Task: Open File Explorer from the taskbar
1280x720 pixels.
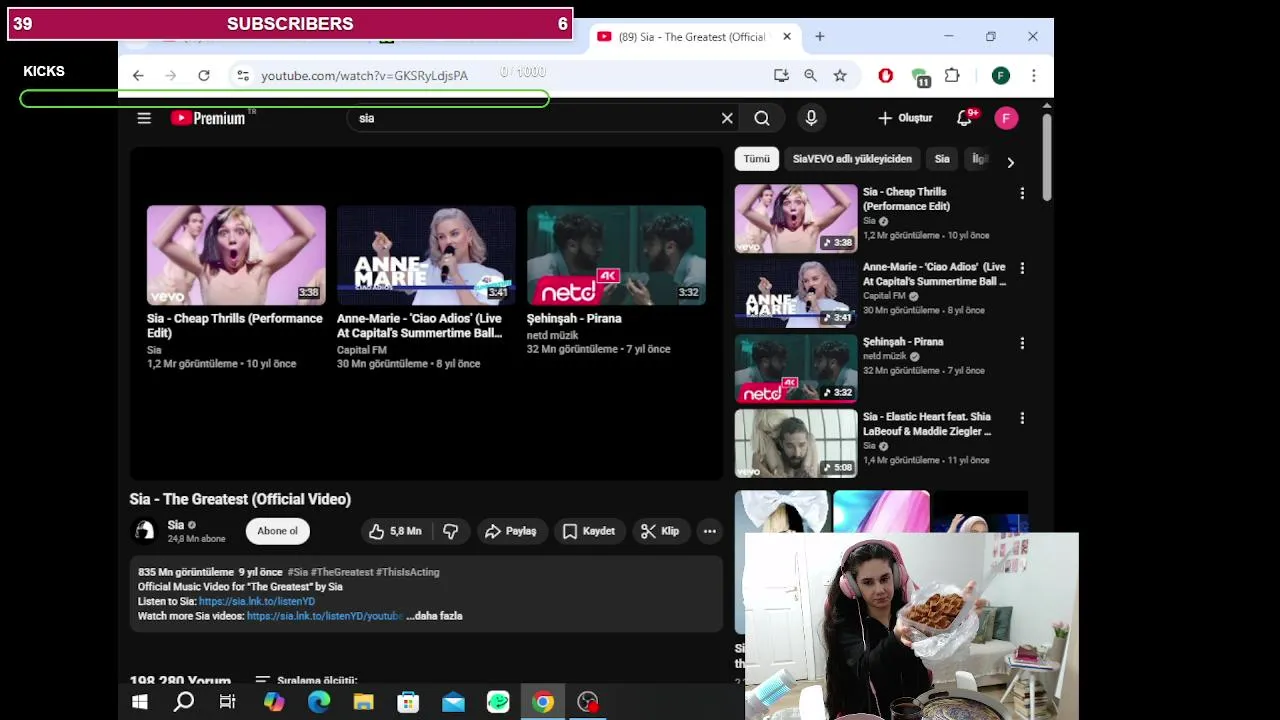Action: click(x=363, y=702)
